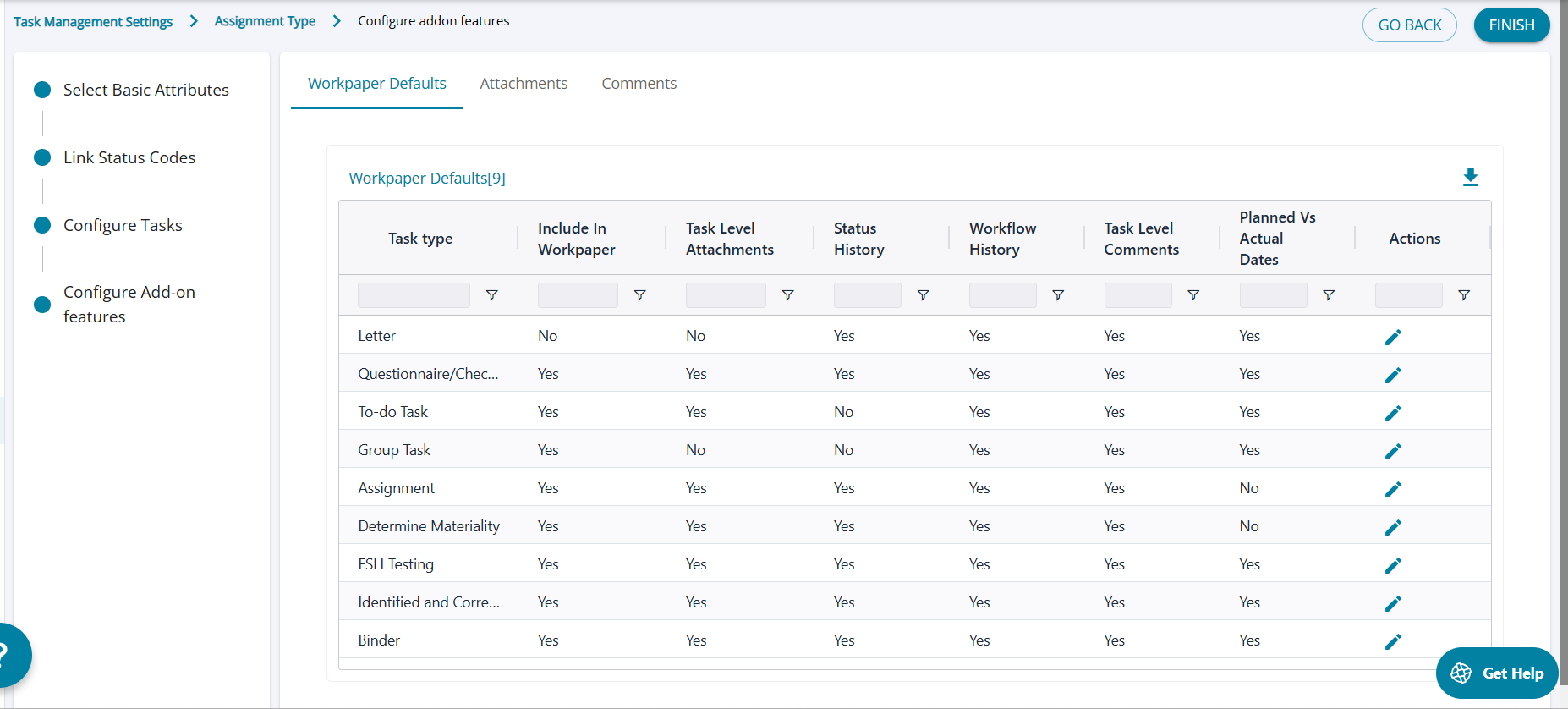Image resolution: width=1568 pixels, height=709 pixels.
Task: Open the Get Help chat widget
Action: pyautogui.click(x=1496, y=673)
